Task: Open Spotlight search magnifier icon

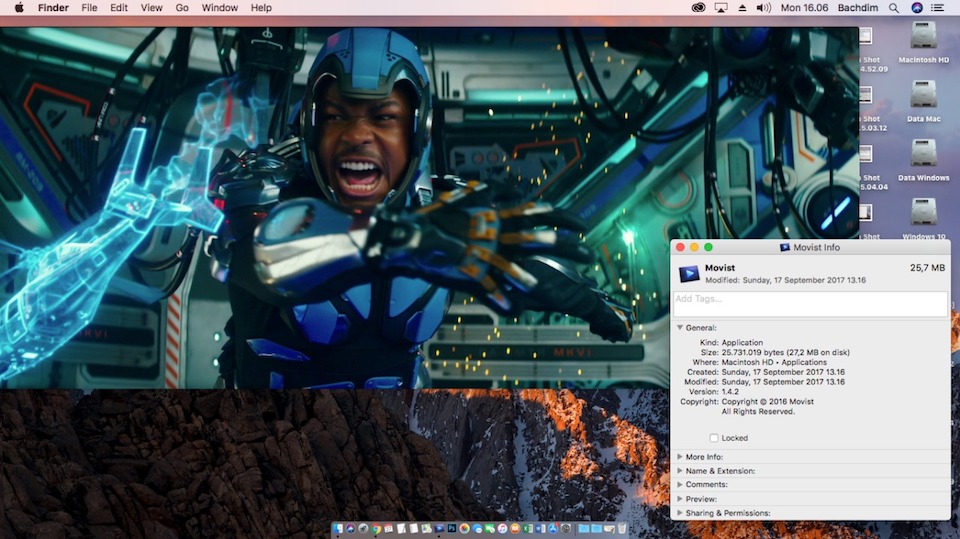Action: [x=895, y=8]
